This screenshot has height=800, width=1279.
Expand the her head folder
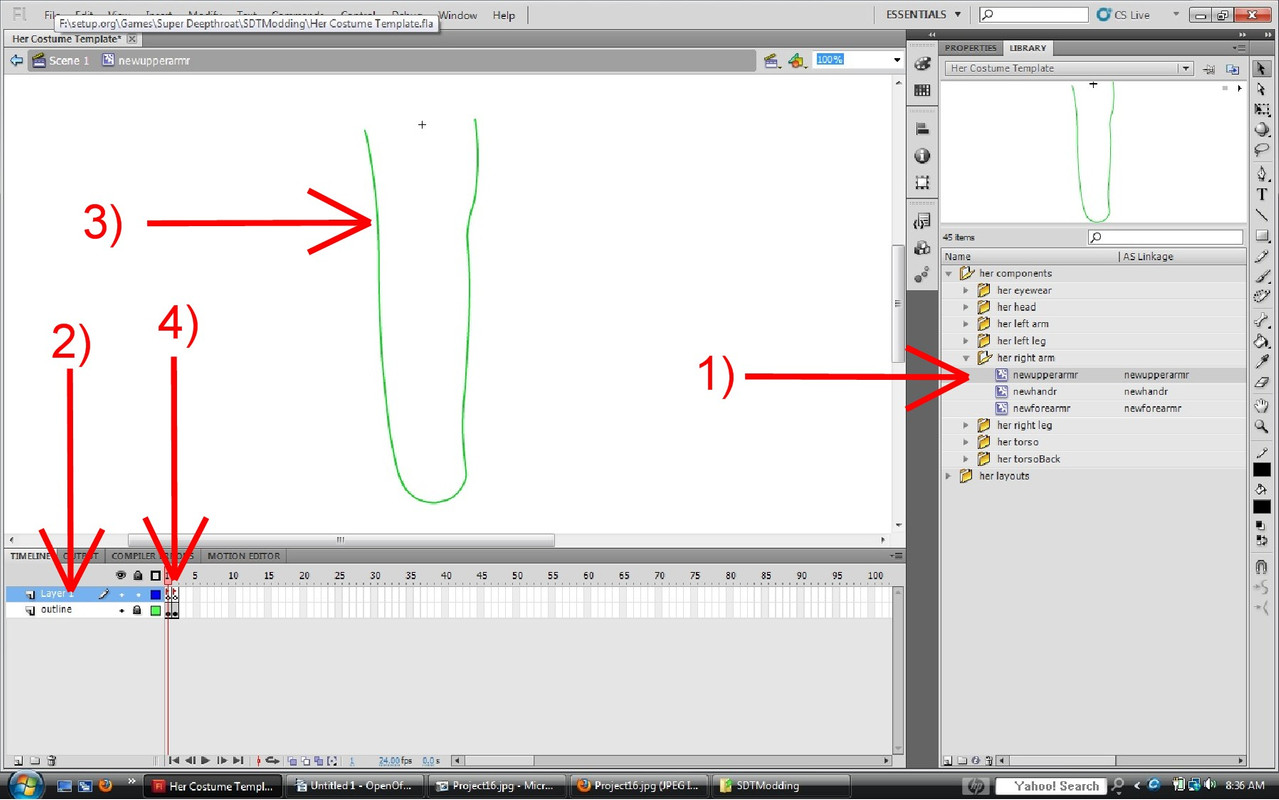(x=966, y=307)
